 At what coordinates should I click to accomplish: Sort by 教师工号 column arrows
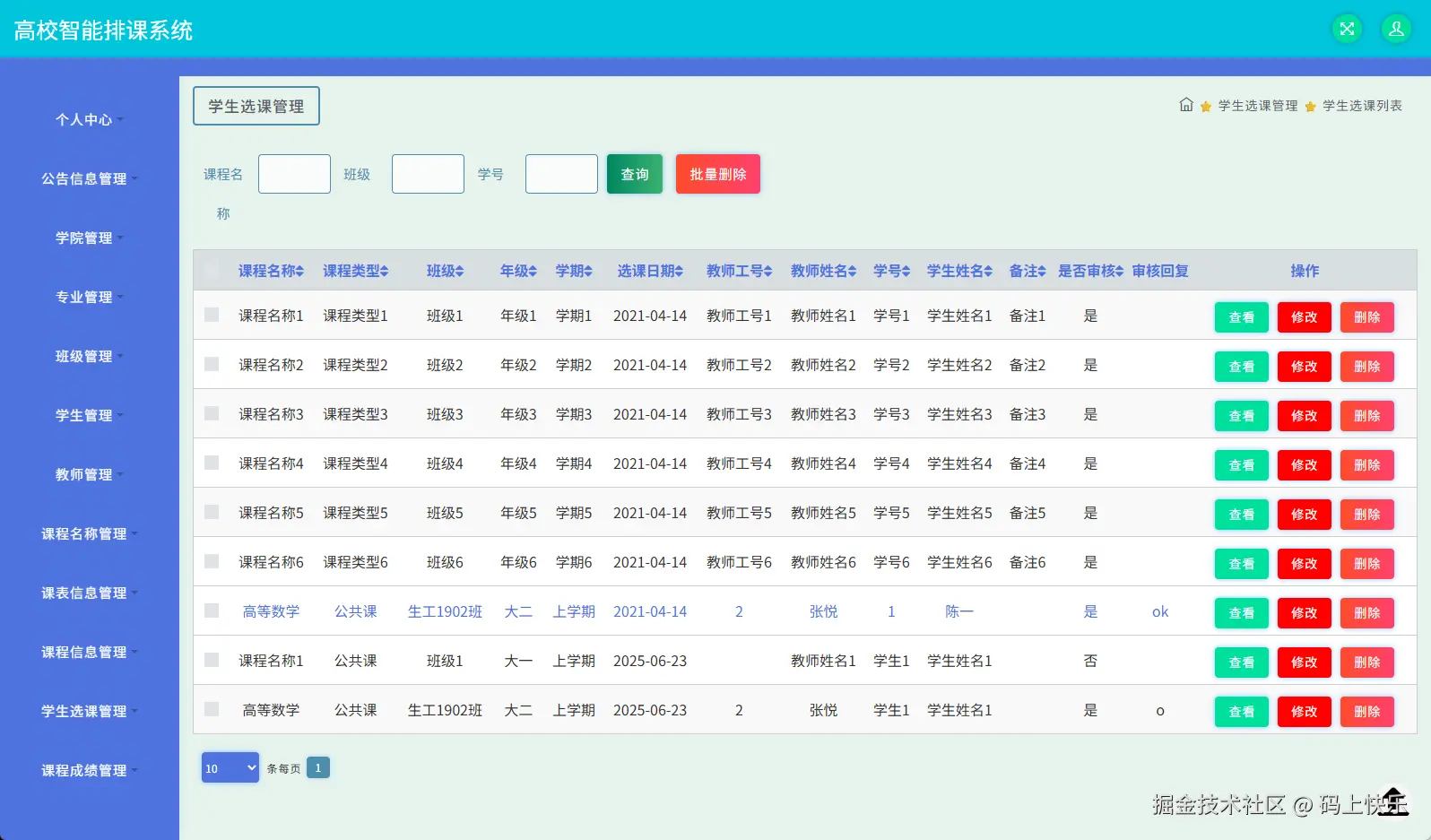click(x=768, y=271)
